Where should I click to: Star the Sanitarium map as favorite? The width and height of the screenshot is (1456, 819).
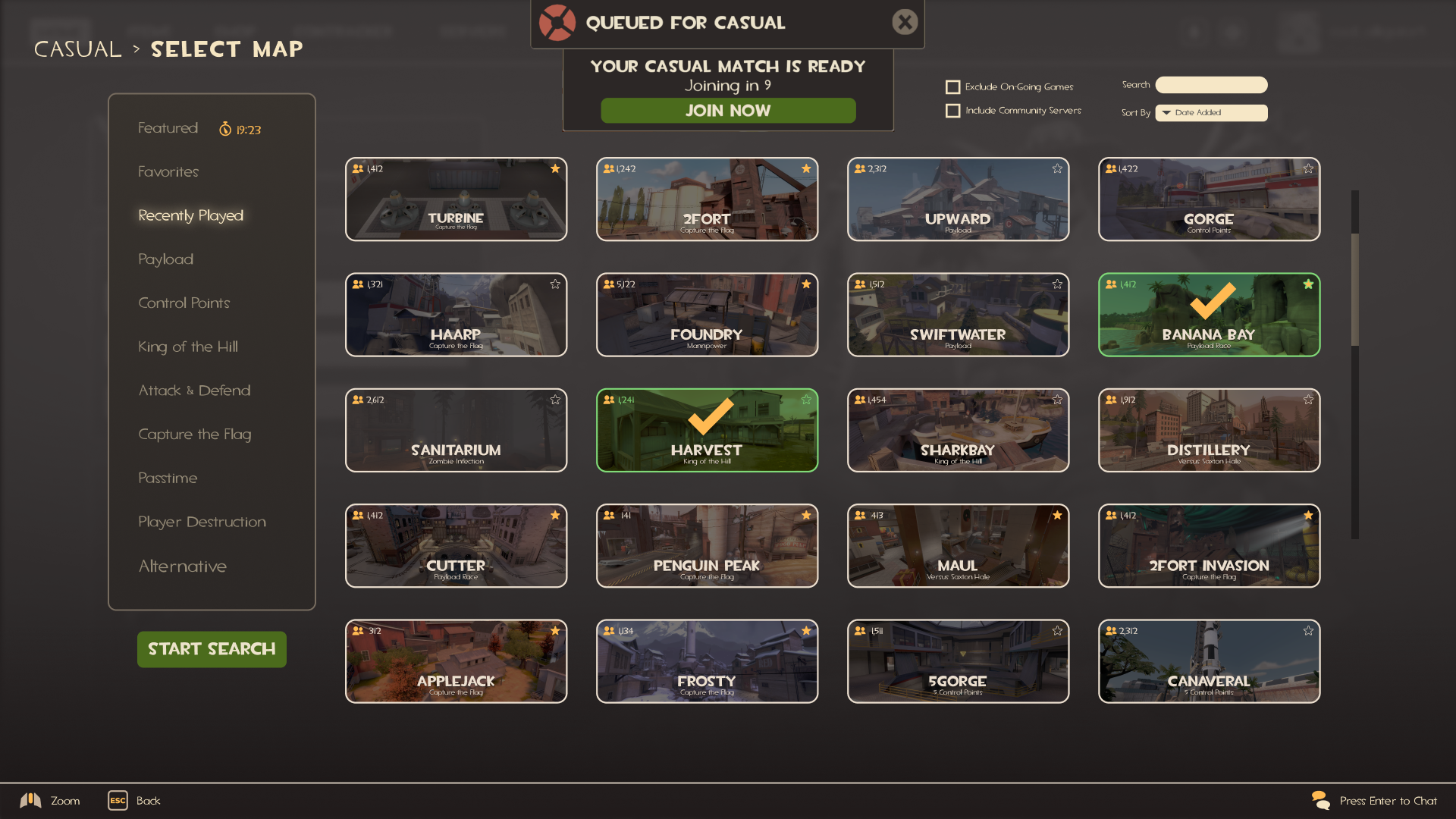pos(555,399)
